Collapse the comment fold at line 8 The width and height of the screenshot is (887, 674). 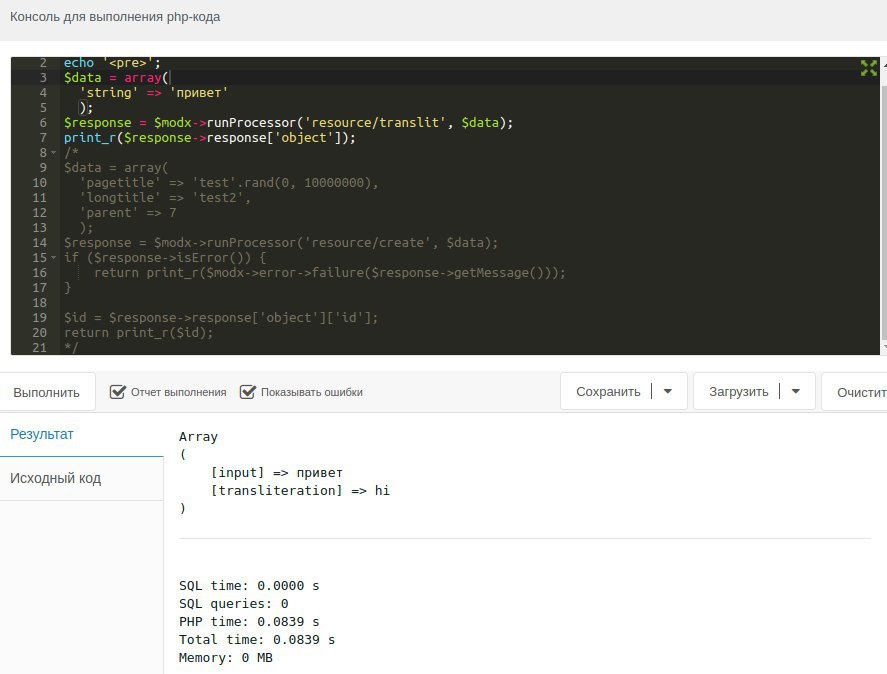click(x=54, y=153)
